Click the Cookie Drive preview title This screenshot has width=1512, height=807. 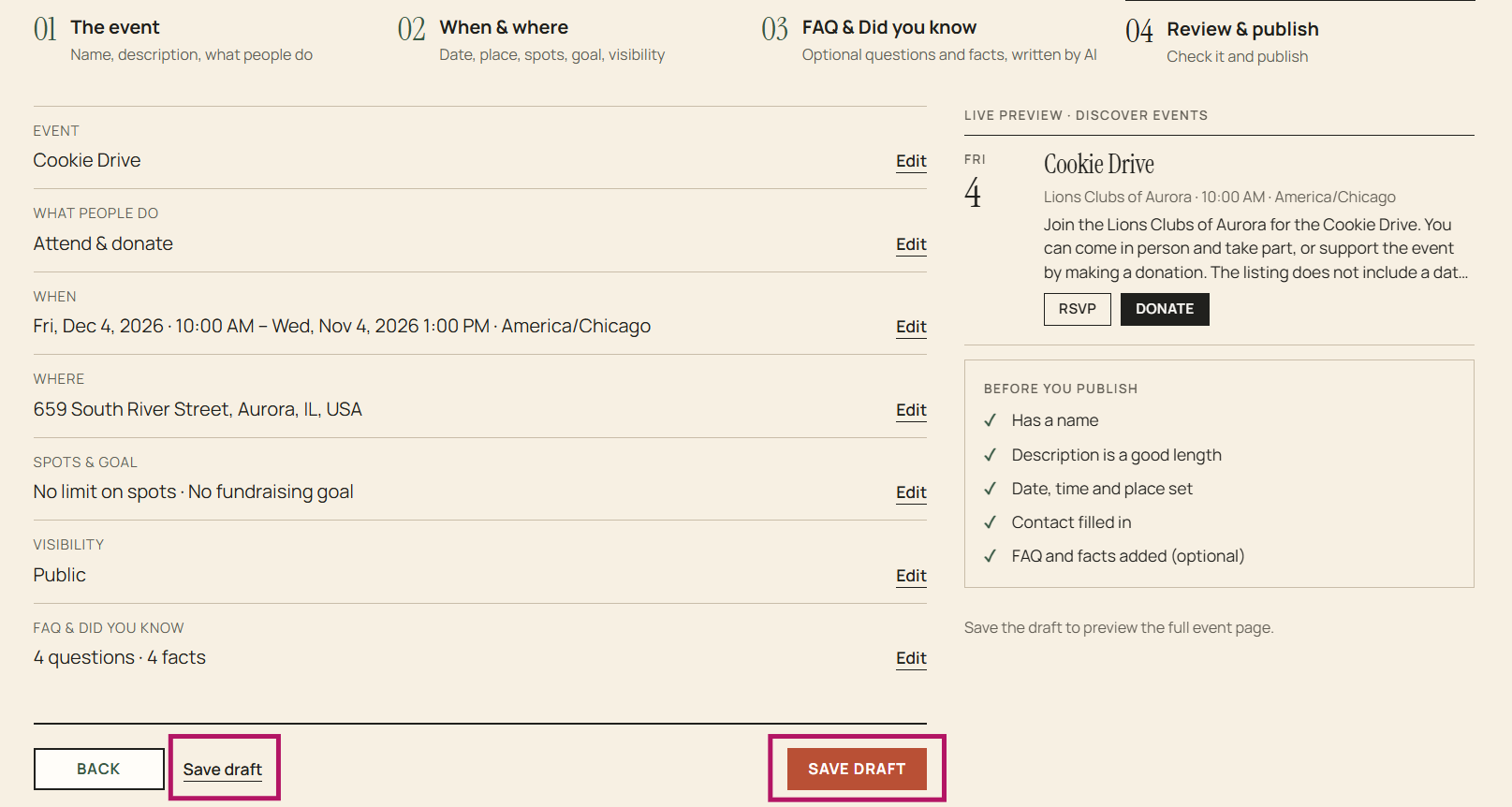[x=1099, y=164]
